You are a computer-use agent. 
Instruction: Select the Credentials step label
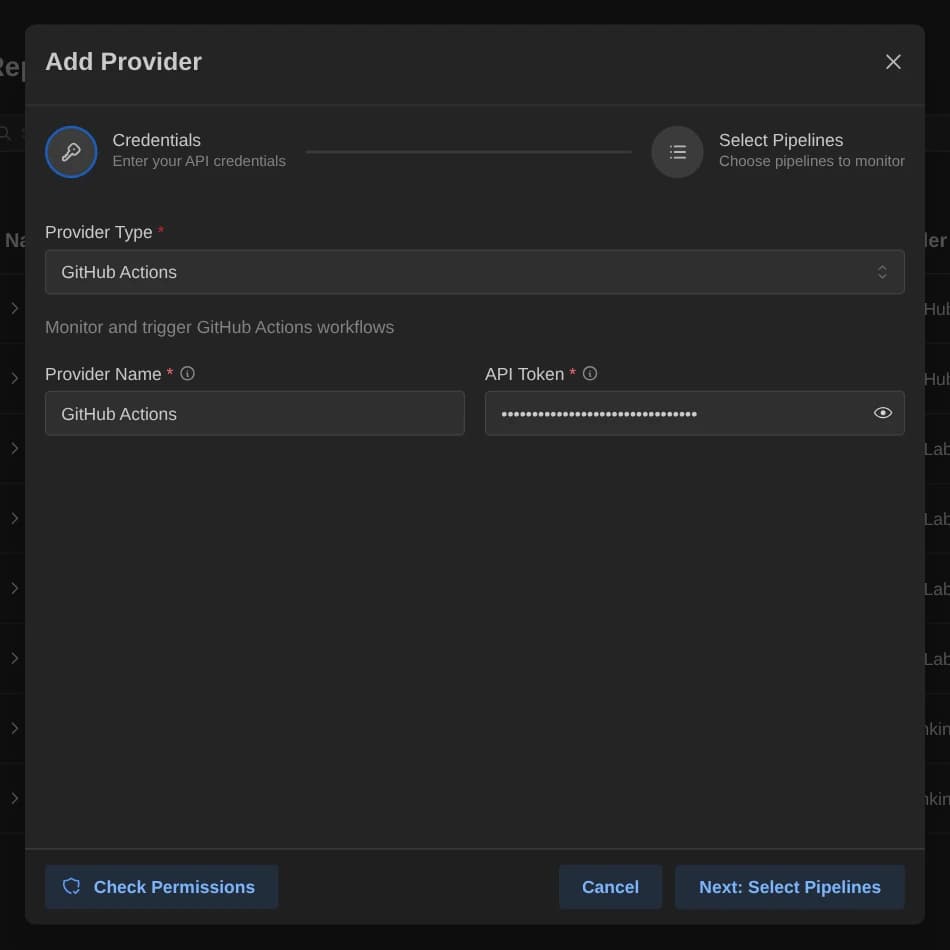(x=156, y=140)
